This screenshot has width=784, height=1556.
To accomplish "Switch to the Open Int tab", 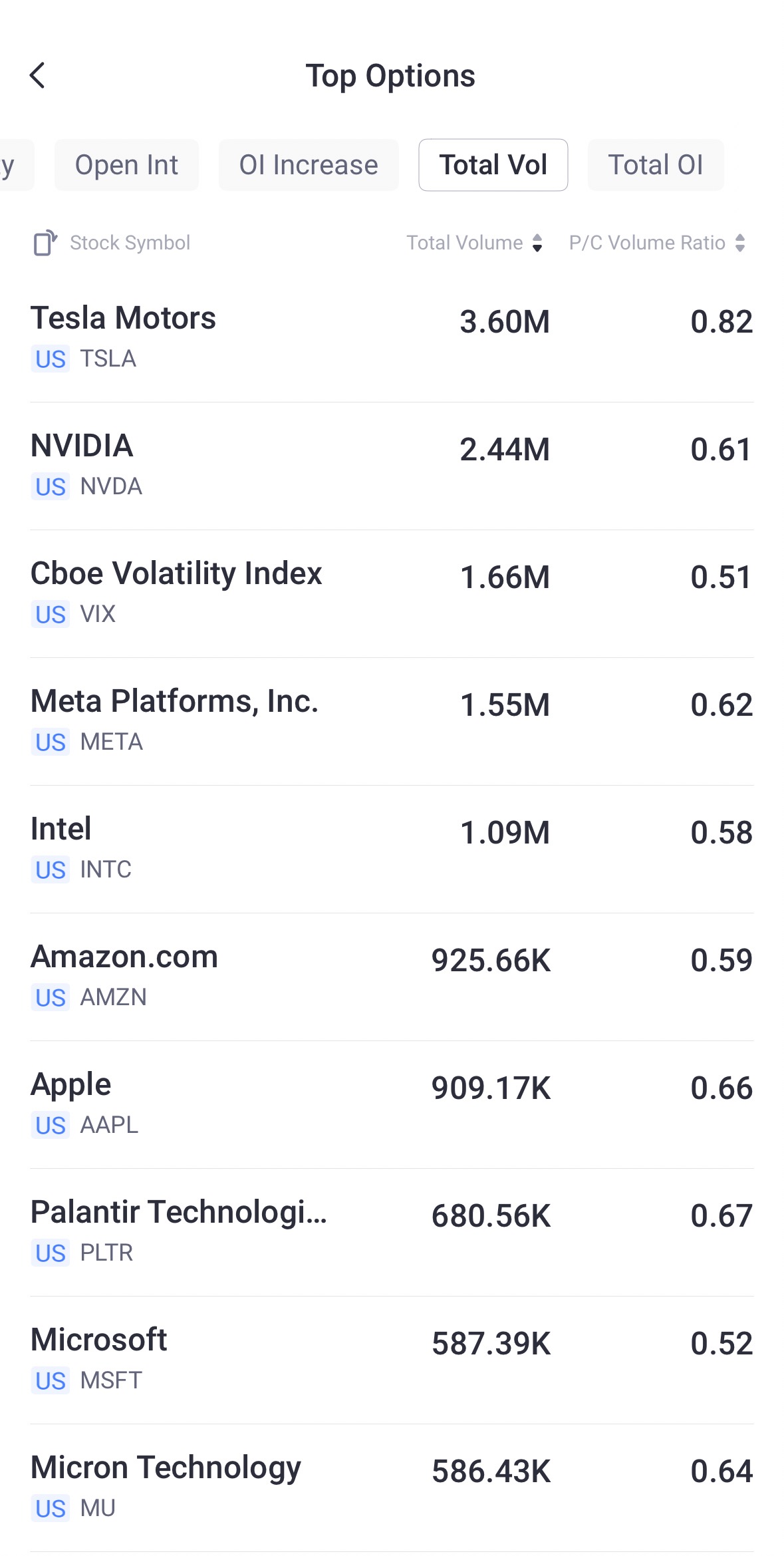I will [126, 165].
